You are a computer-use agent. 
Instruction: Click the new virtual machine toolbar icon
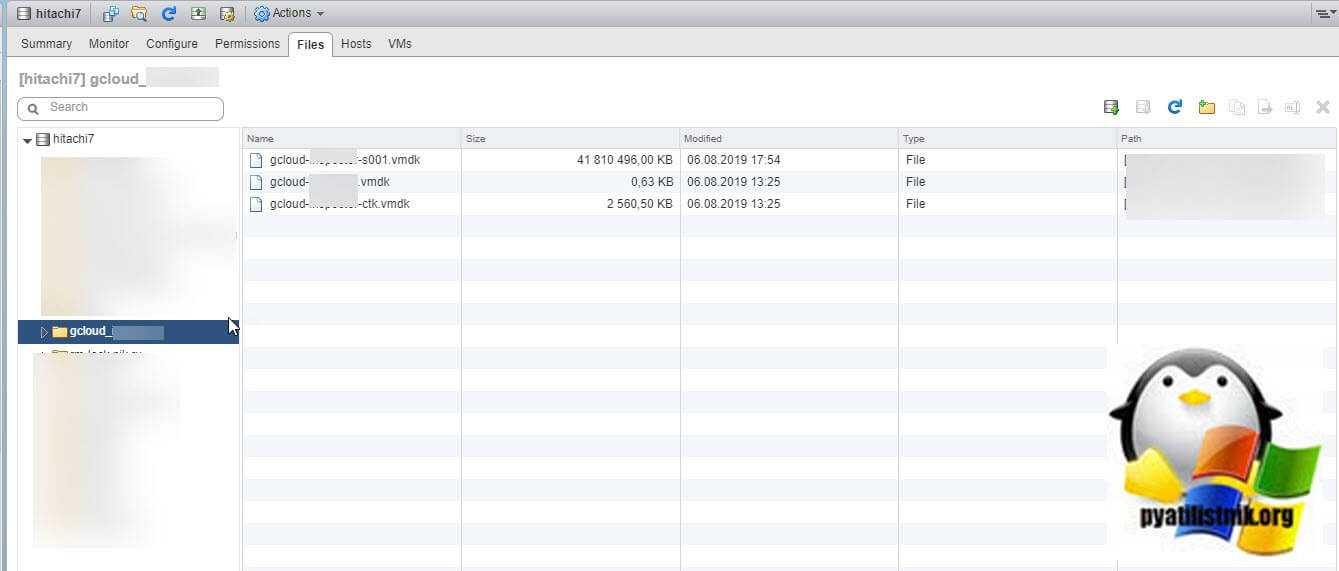(x=111, y=13)
